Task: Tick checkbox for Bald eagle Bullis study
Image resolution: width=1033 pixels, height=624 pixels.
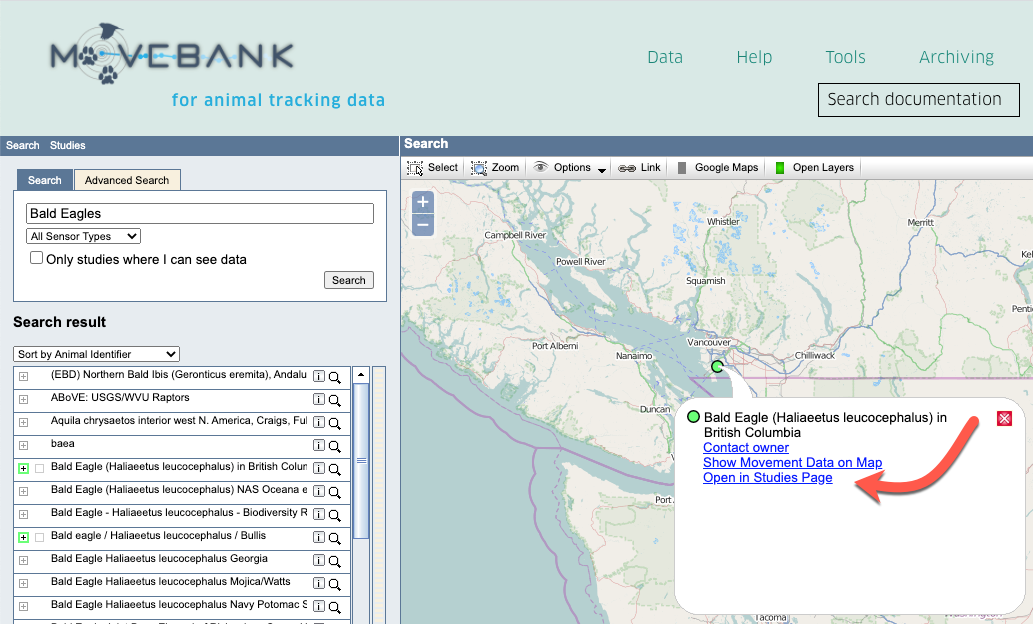Action: pyautogui.click(x=40, y=537)
